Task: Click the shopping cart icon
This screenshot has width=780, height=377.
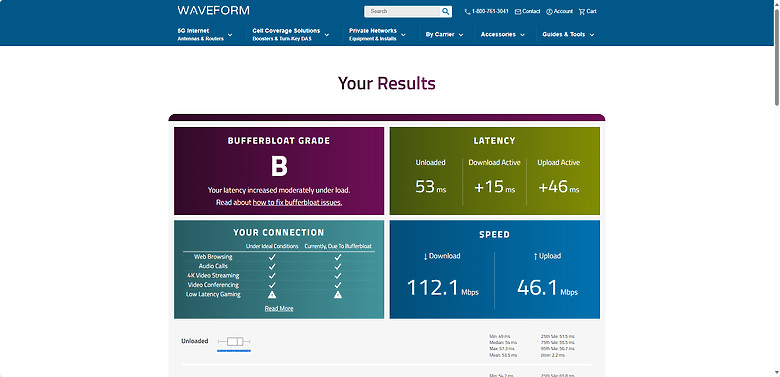Action: point(582,11)
